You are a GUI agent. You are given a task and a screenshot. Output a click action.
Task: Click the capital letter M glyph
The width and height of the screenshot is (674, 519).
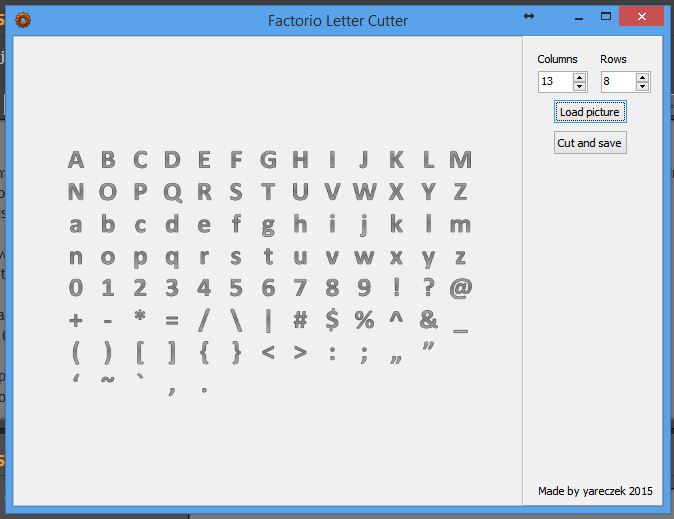point(460,160)
